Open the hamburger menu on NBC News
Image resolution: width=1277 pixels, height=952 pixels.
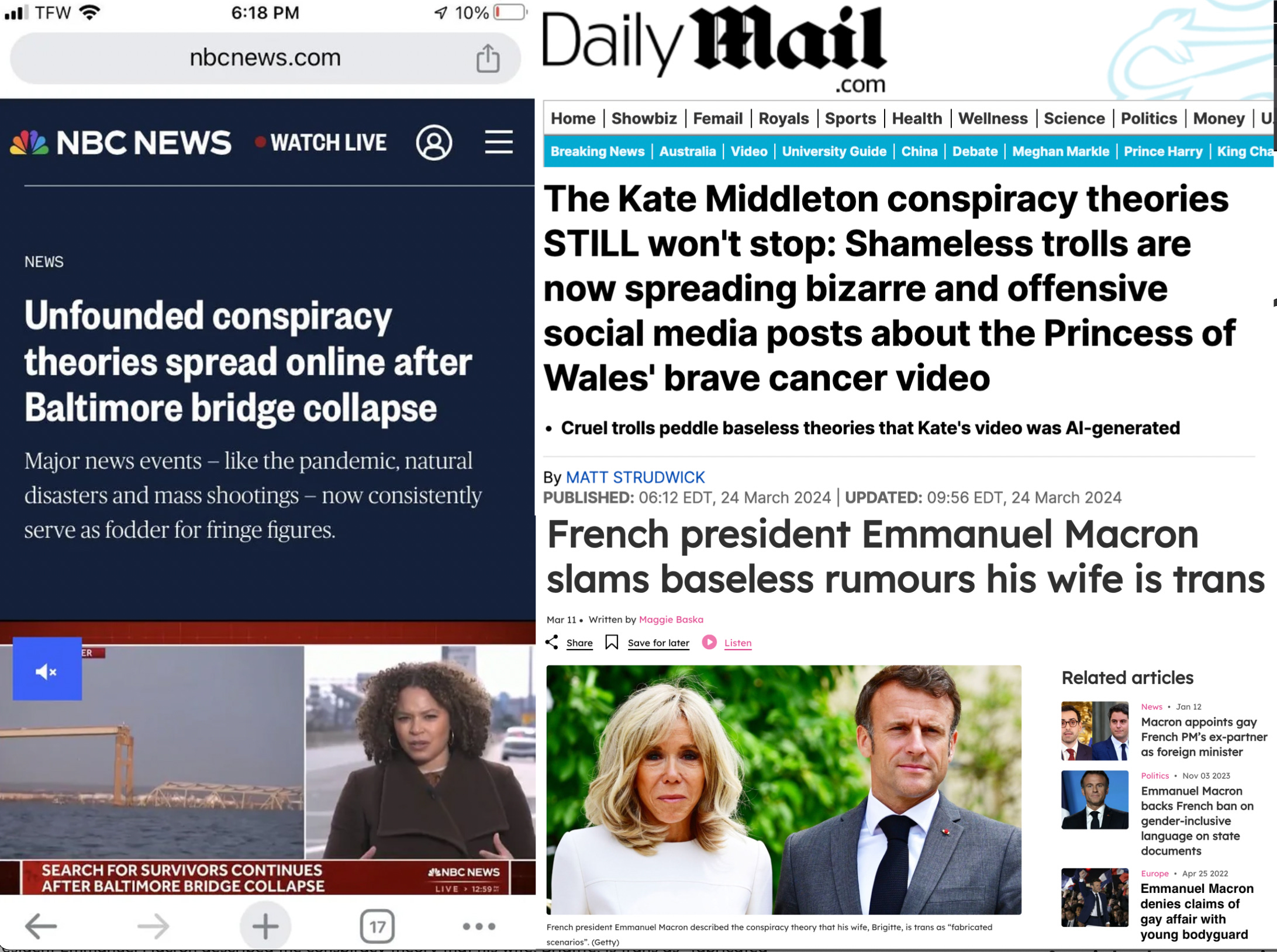(x=499, y=142)
